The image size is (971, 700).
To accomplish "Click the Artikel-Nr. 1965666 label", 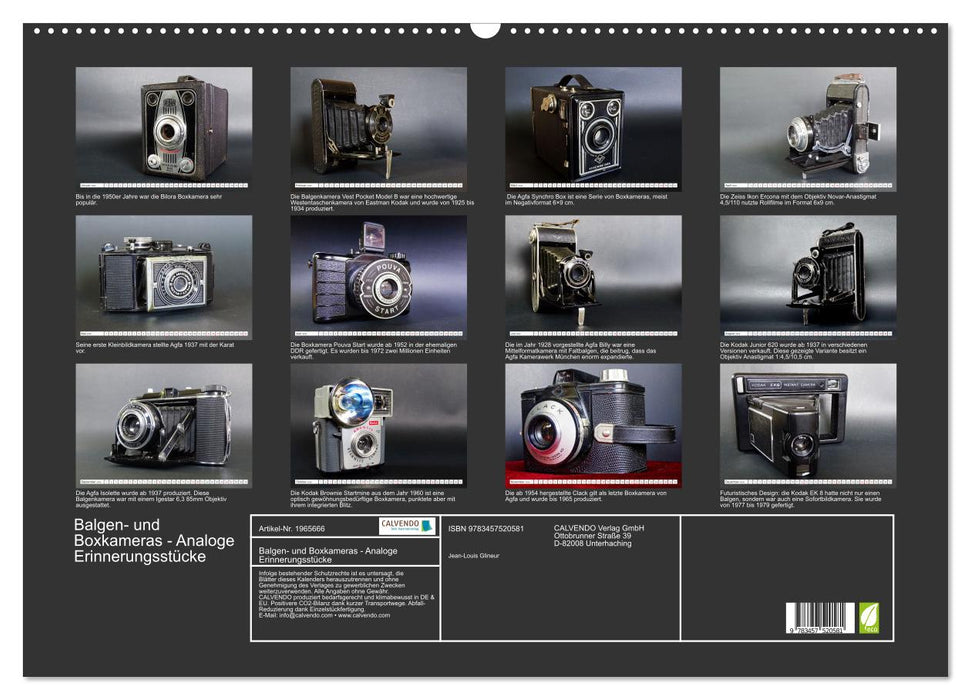I will [291, 527].
